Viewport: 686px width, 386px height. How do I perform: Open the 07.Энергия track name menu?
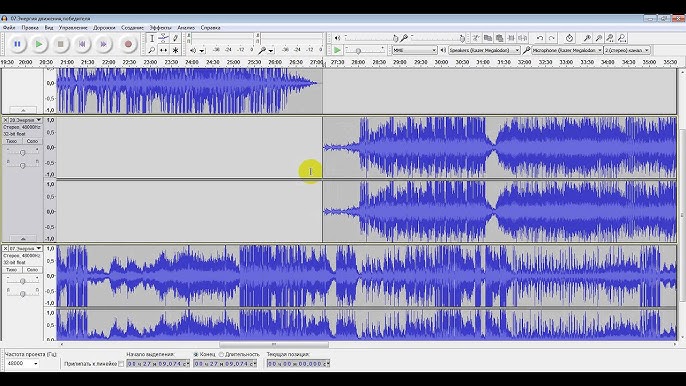pos(25,249)
